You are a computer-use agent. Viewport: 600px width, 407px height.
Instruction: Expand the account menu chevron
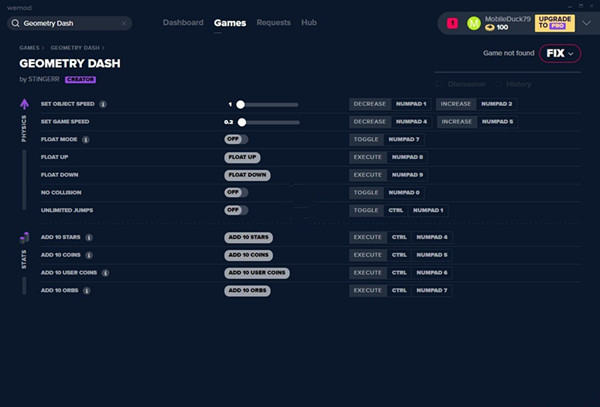[x=586, y=23]
